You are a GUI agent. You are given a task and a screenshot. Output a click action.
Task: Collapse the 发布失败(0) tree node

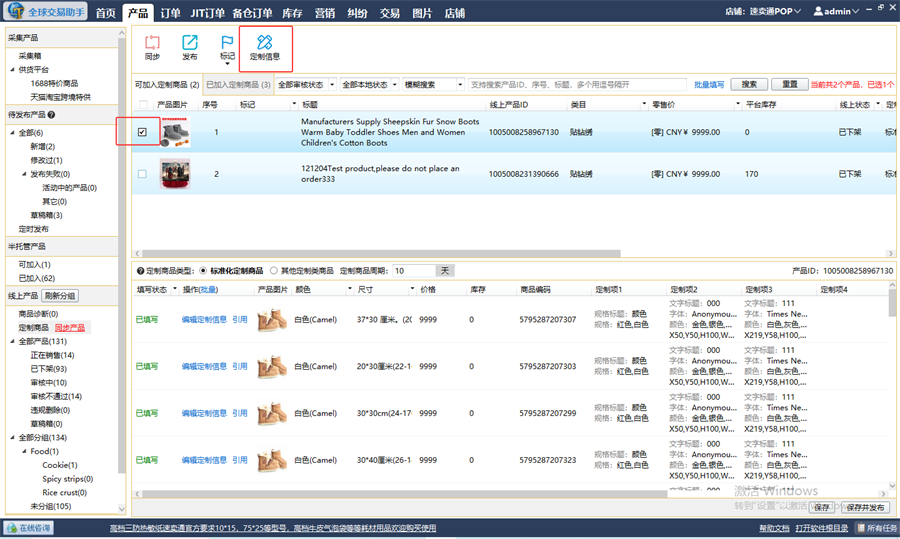tap(24, 174)
